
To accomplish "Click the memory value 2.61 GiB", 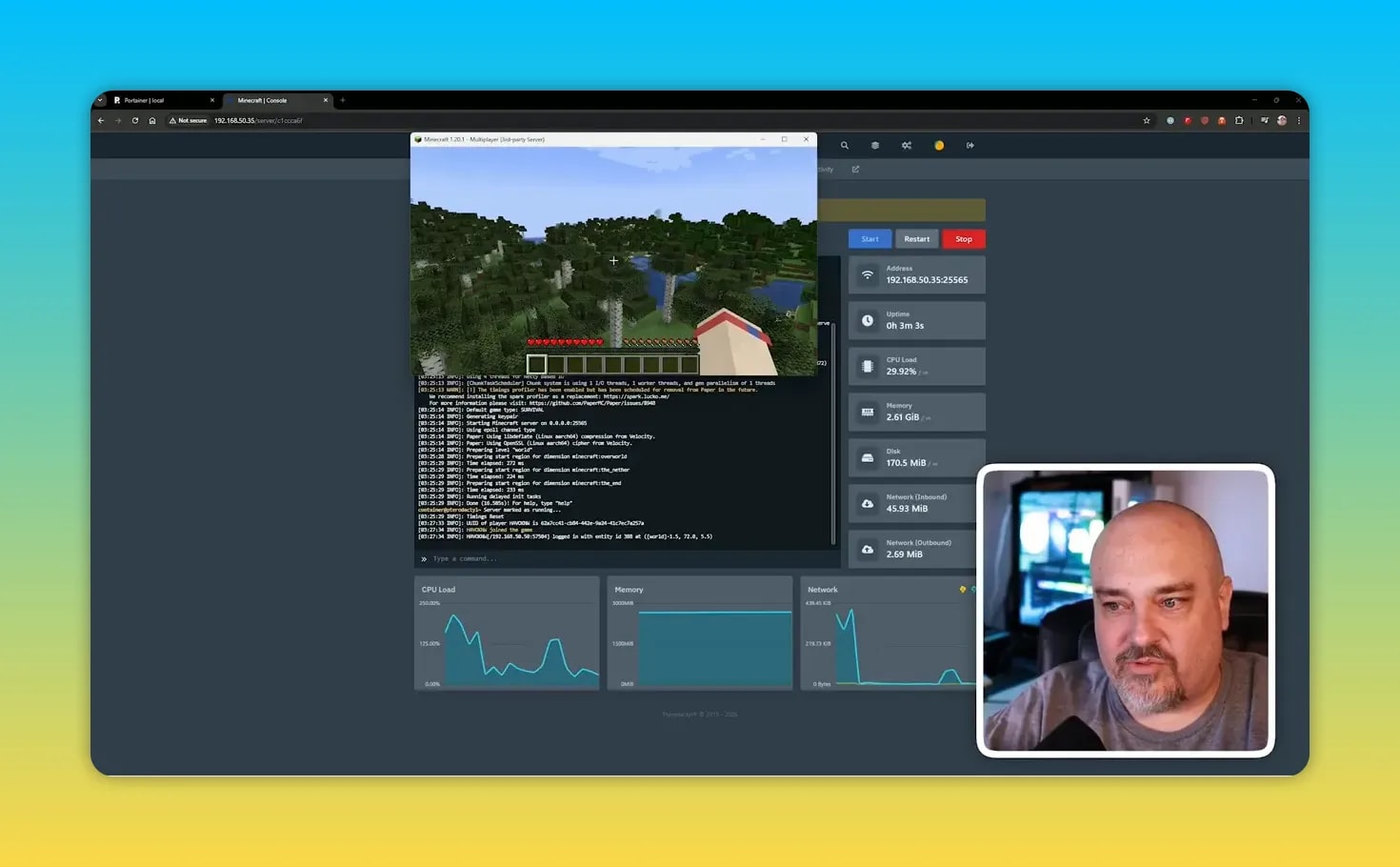I will click(903, 417).
